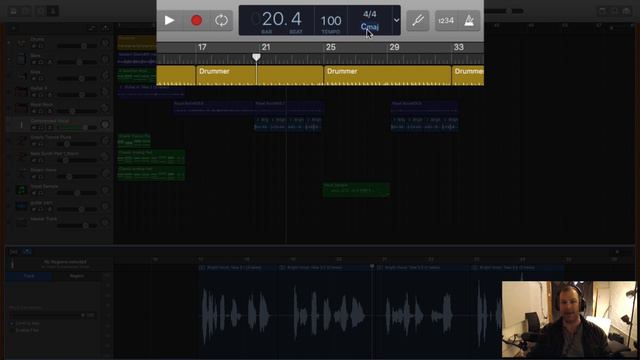
Task: Adjust the Compressed Vocal volume slider
Action: (77, 128)
